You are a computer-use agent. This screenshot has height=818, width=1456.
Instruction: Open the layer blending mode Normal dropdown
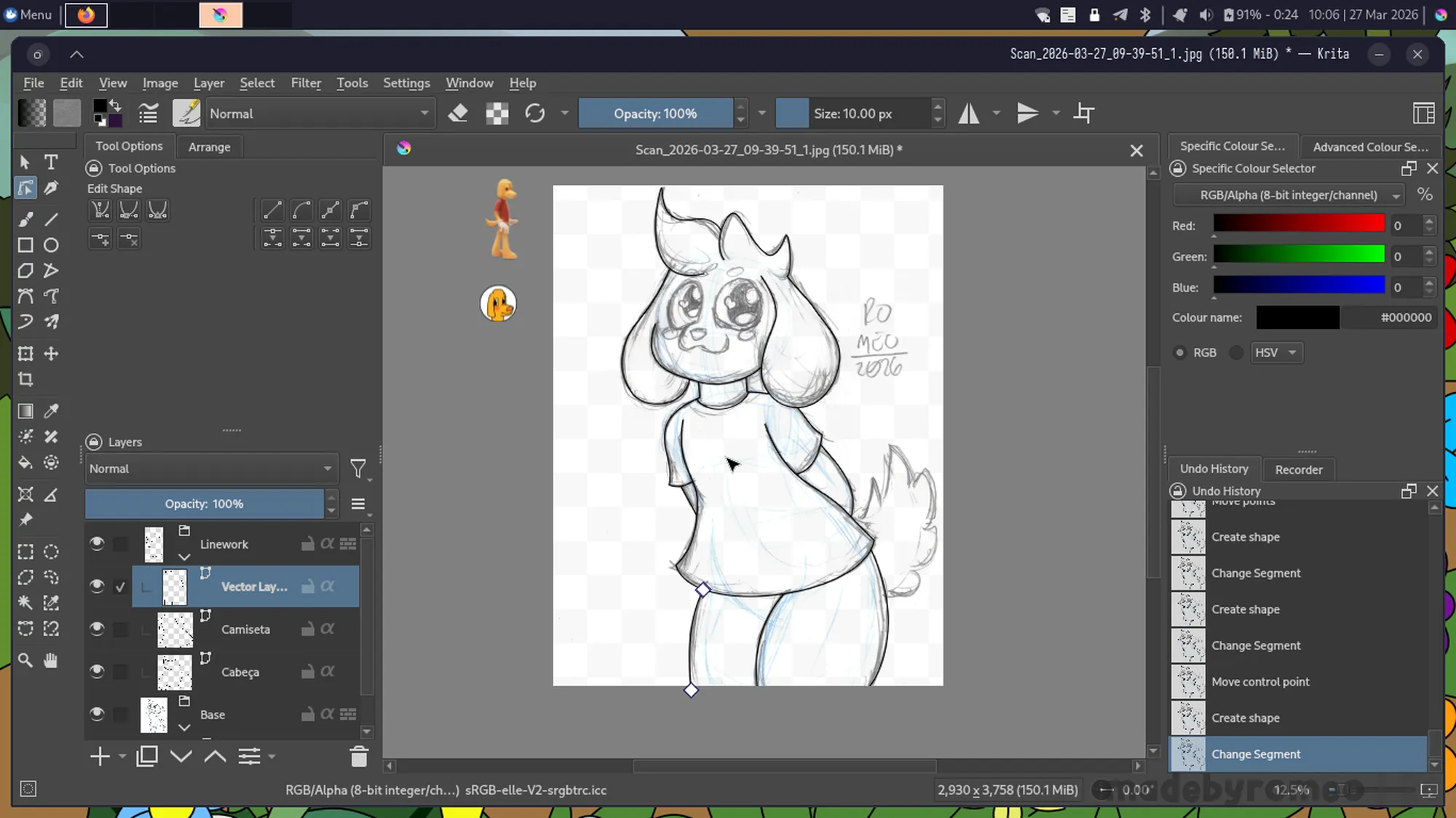210,469
